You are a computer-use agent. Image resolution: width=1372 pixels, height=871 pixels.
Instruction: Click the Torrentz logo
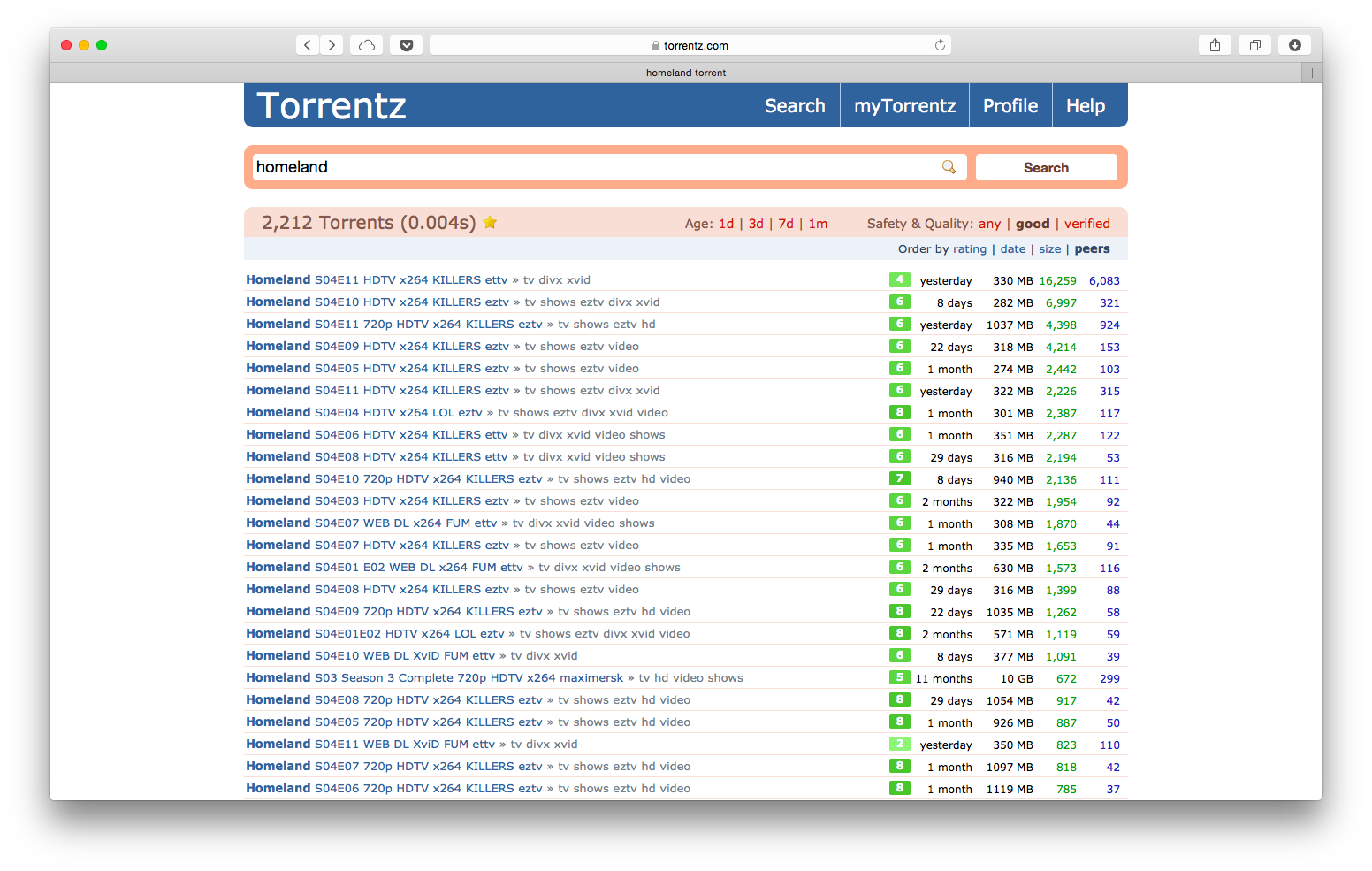coord(332,106)
